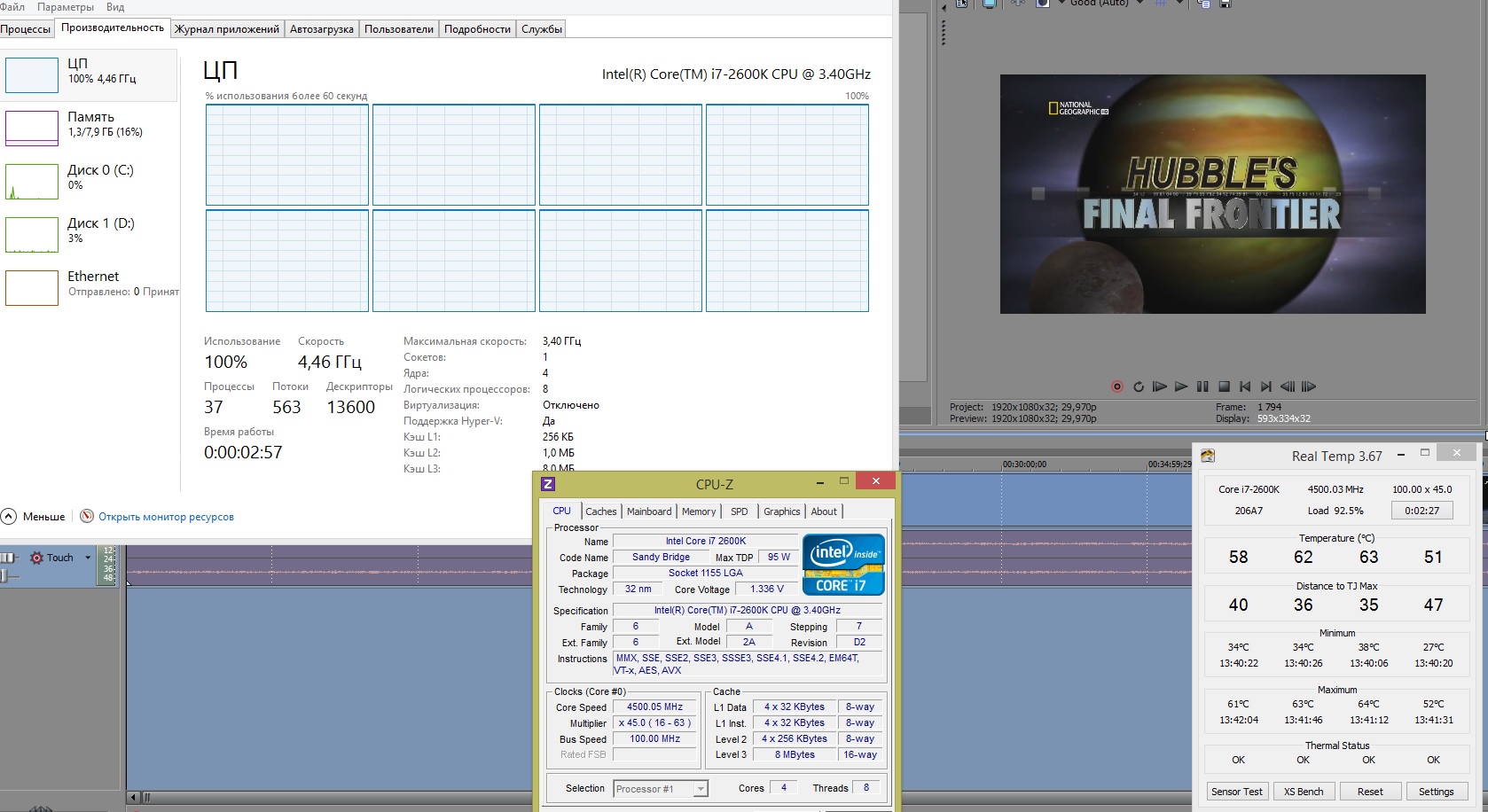This screenshot has height=812, width=1488.
Task: Jump to start with Go to Start icon
Action: coord(1245,386)
